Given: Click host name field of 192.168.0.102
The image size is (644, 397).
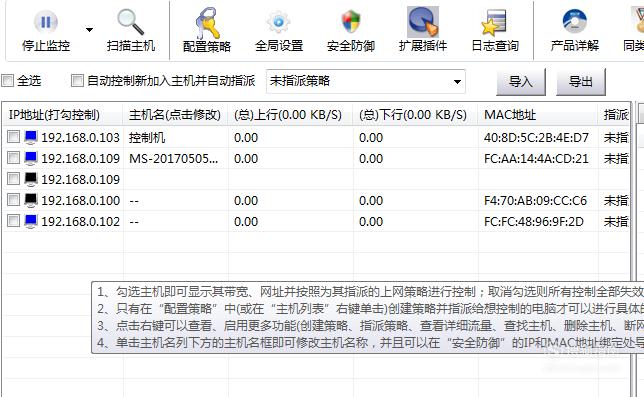Looking at the screenshot, I should (176, 221).
